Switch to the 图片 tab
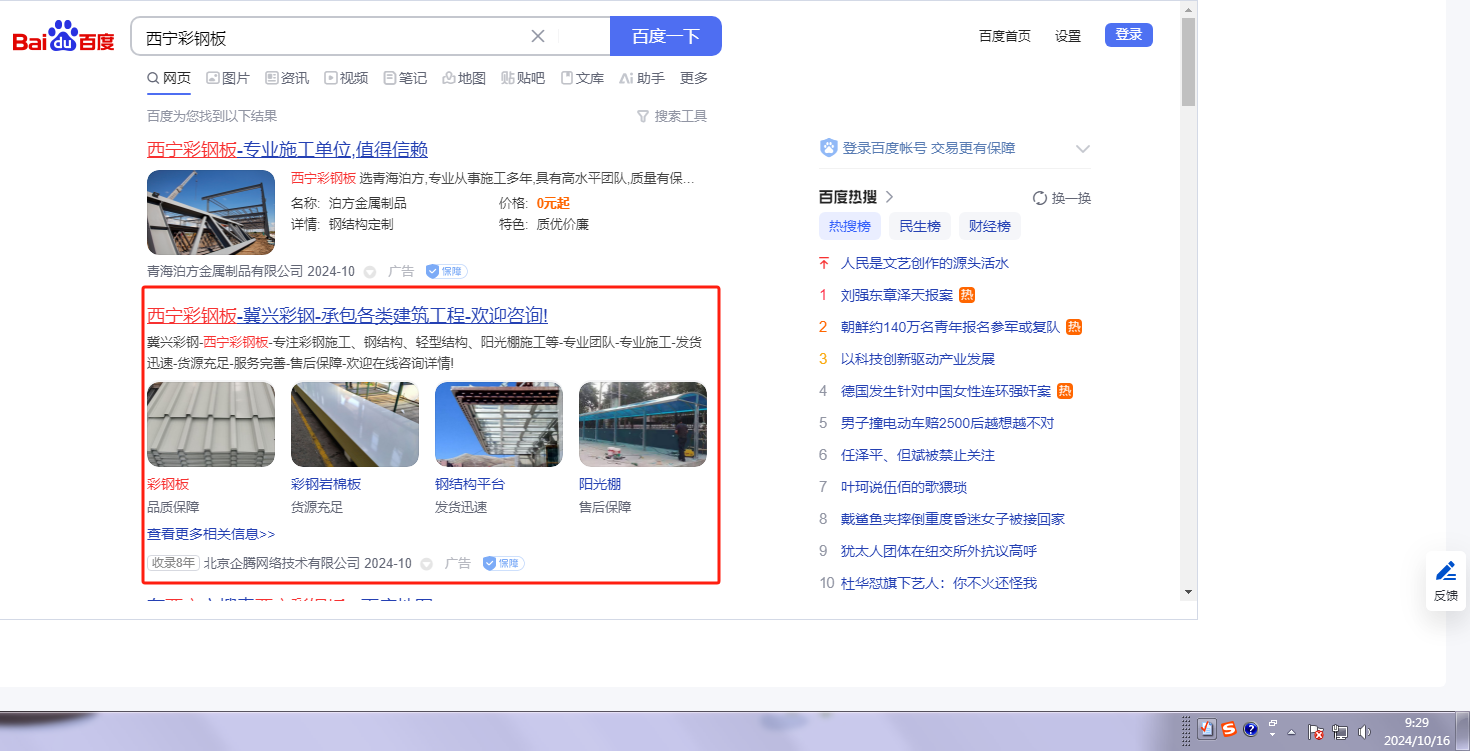 [x=228, y=78]
